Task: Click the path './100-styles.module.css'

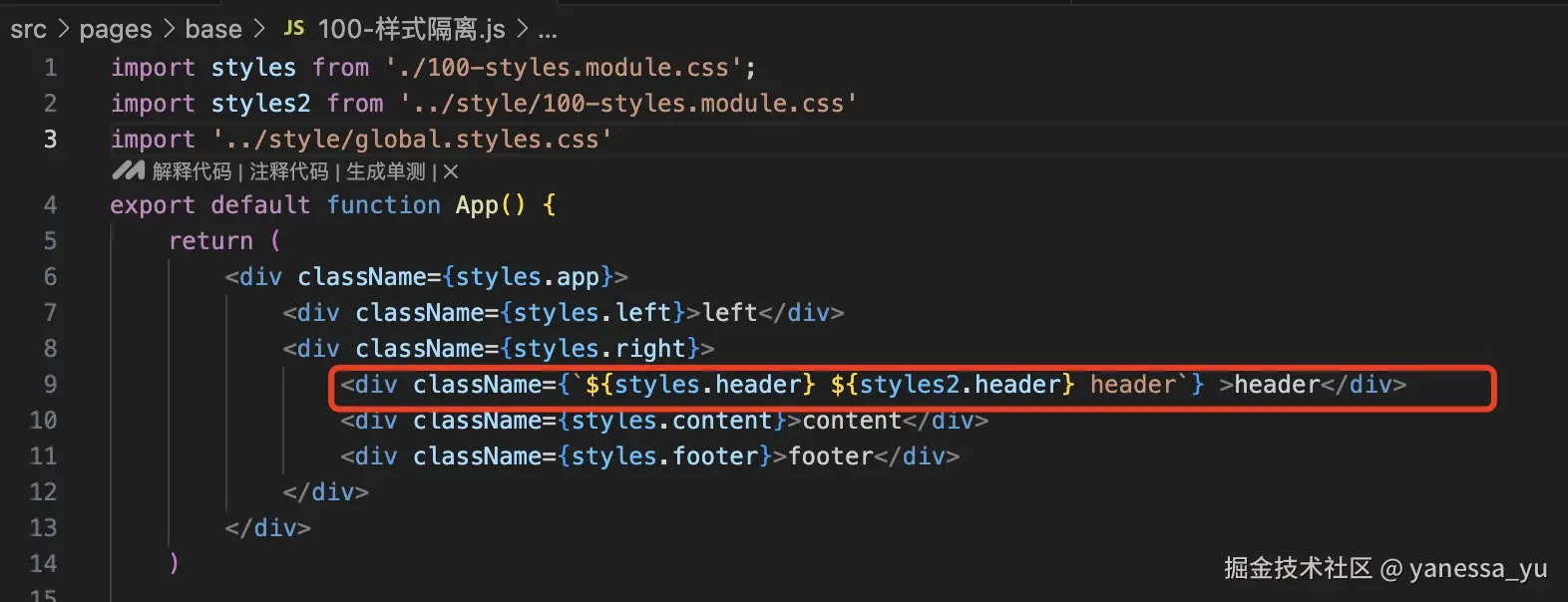Action: [564, 68]
